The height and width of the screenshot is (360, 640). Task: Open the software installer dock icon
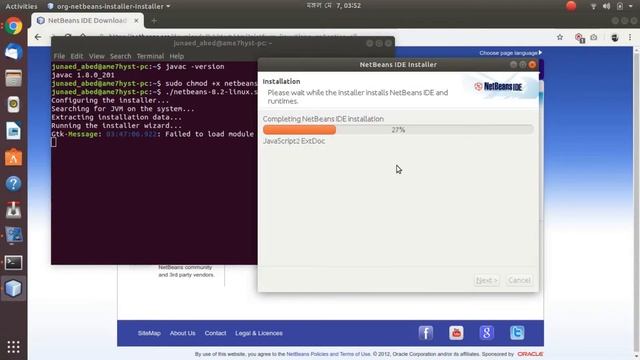[13, 210]
